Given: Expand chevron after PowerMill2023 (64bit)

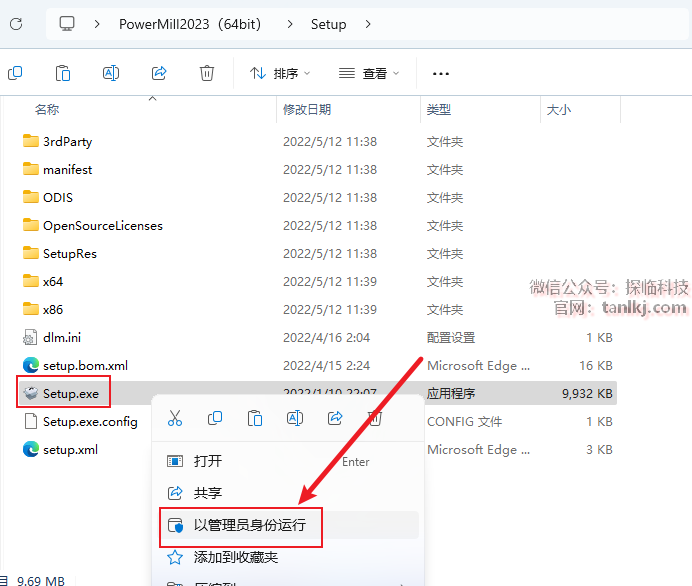Looking at the screenshot, I should pyautogui.click(x=290, y=24).
